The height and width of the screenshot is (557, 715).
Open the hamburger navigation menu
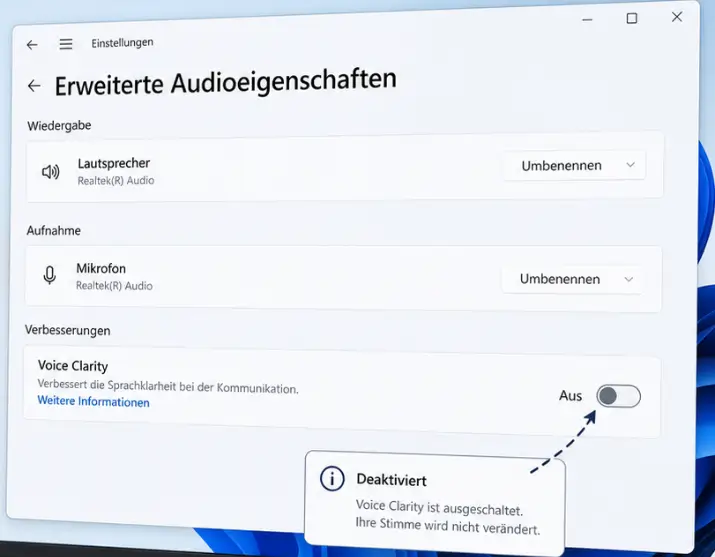pyautogui.click(x=66, y=44)
